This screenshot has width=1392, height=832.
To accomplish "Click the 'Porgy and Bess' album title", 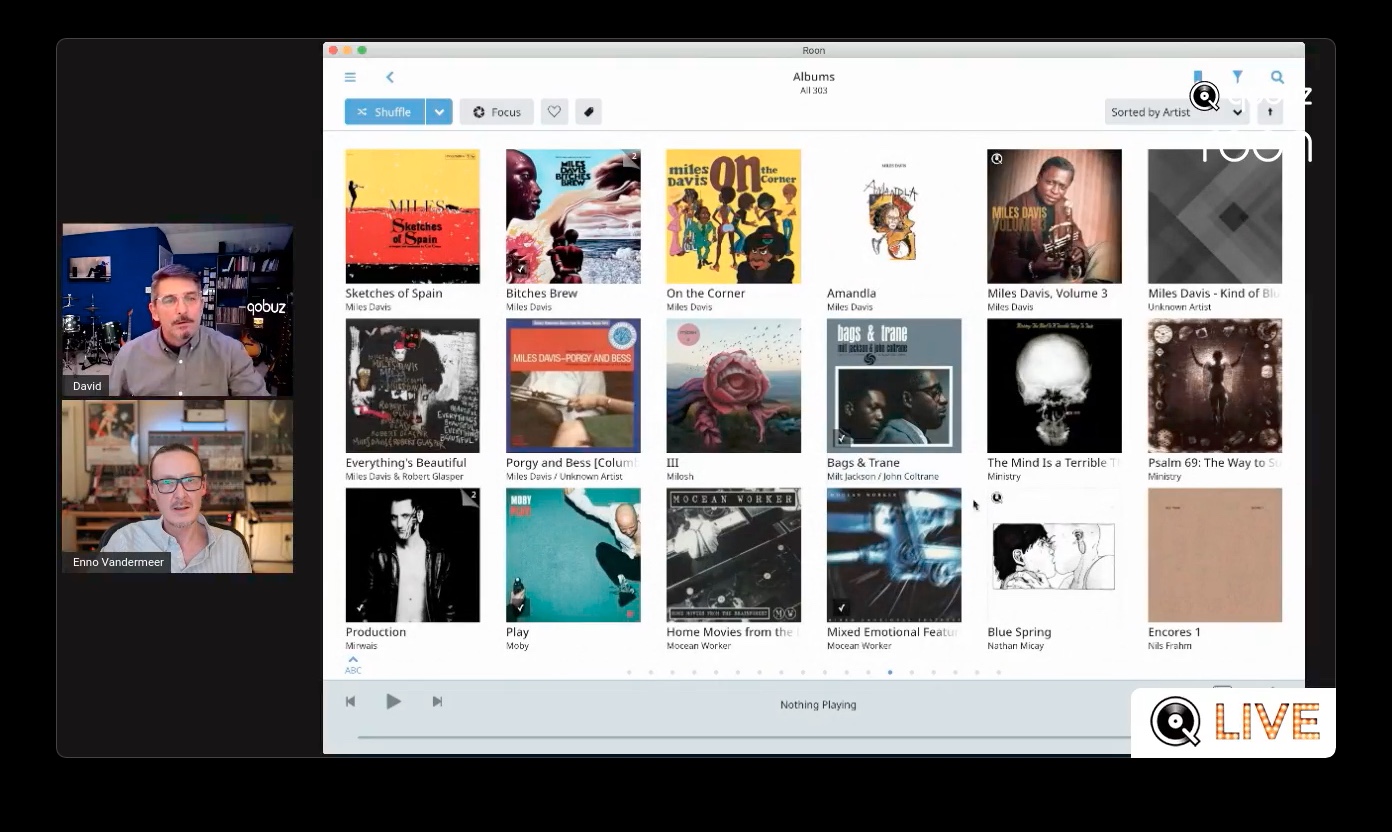I will tap(572, 463).
